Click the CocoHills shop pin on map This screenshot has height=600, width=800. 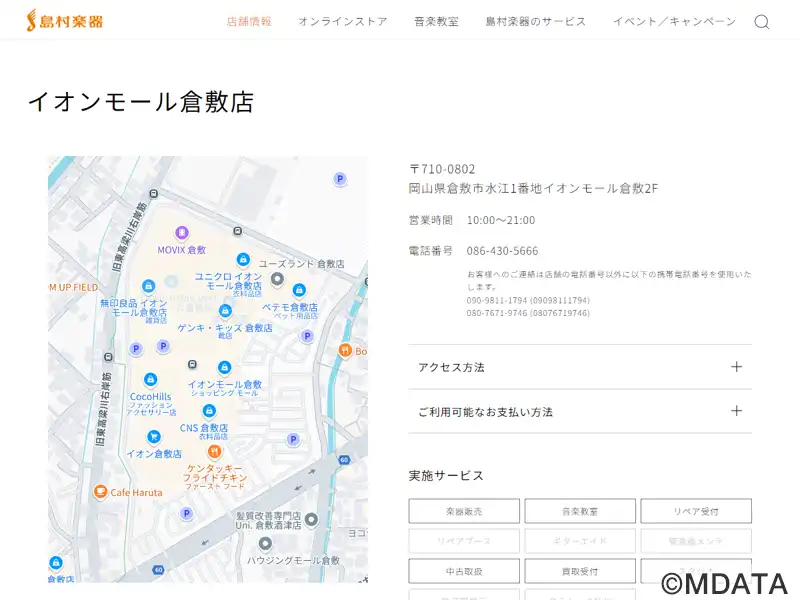pos(150,379)
